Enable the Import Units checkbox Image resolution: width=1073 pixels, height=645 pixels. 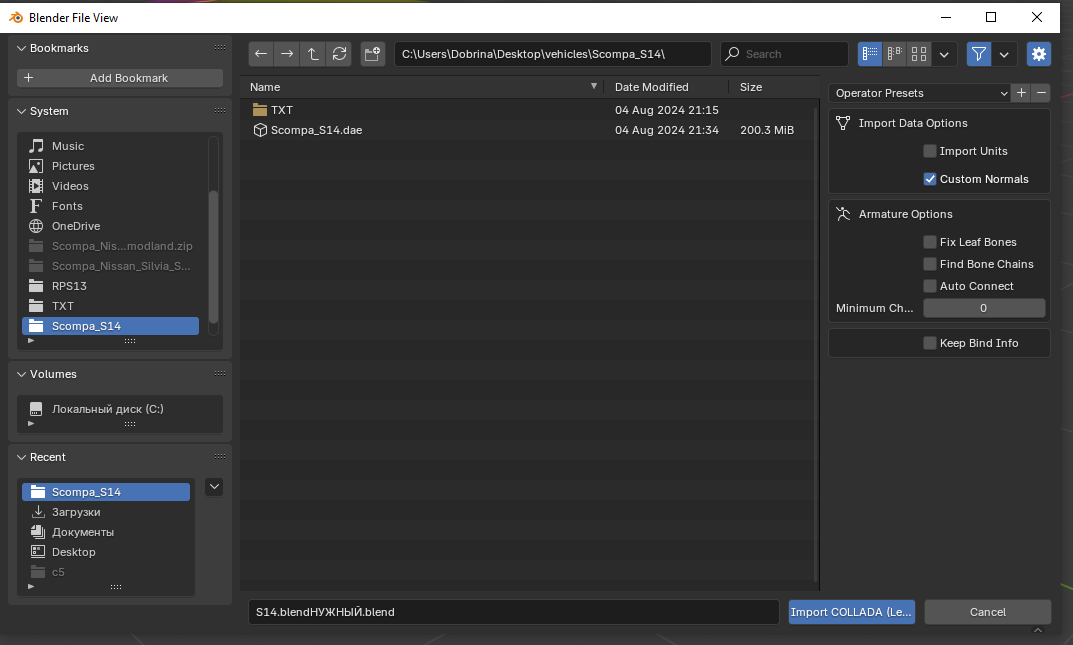(929, 151)
